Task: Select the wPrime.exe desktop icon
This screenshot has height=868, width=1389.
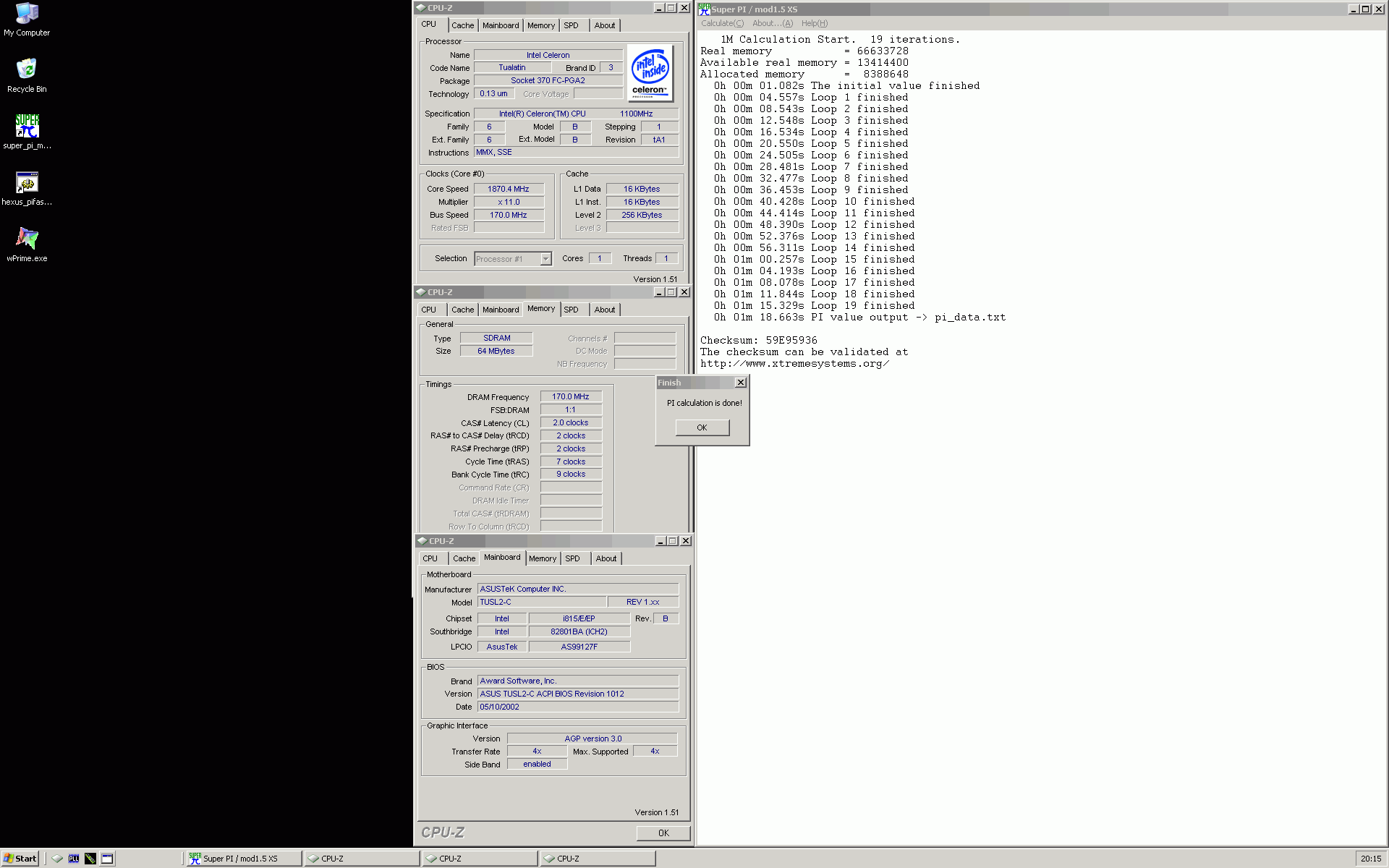Action: (x=27, y=244)
